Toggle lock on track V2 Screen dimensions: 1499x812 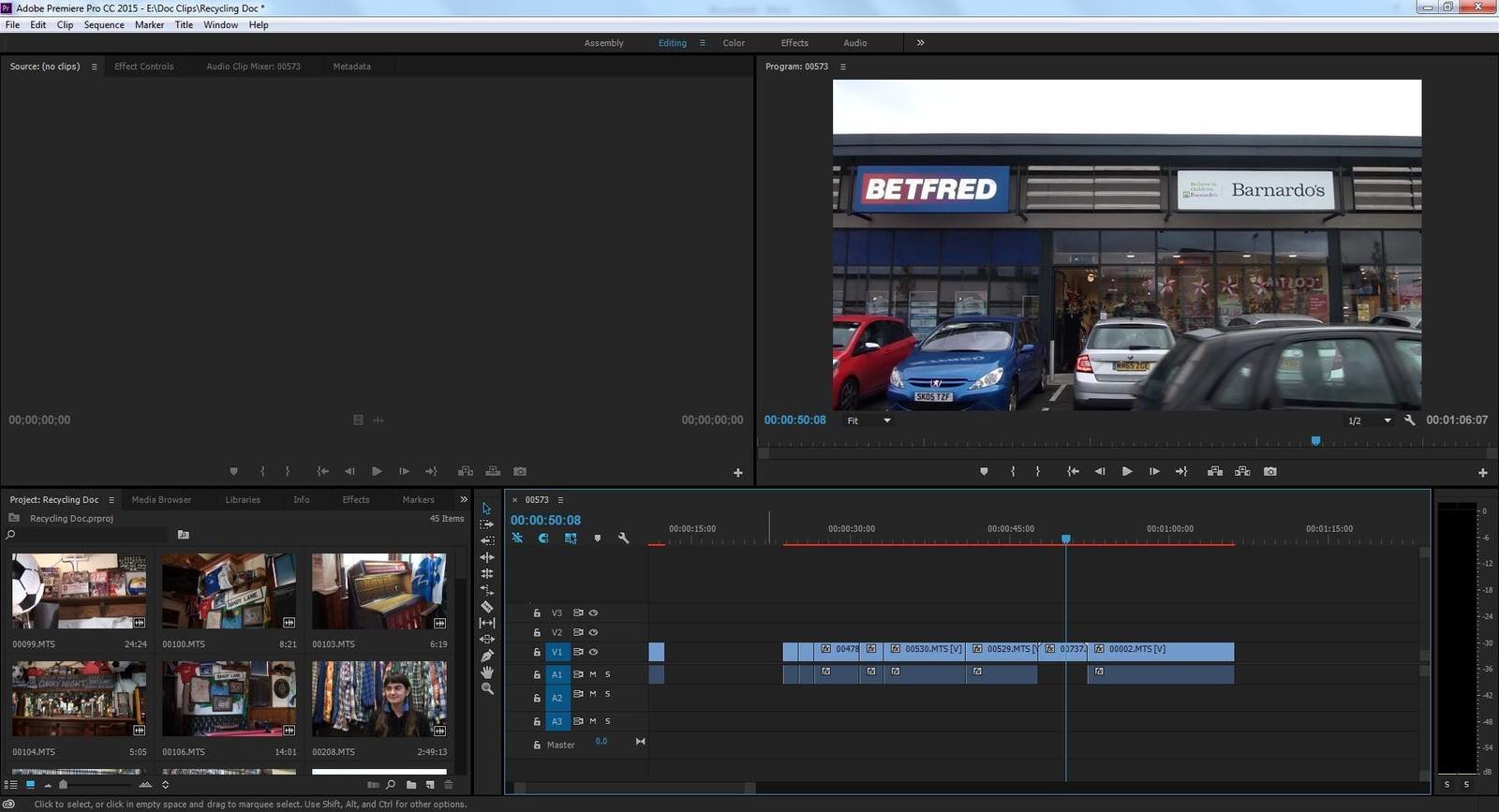pyautogui.click(x=537, y=633)
